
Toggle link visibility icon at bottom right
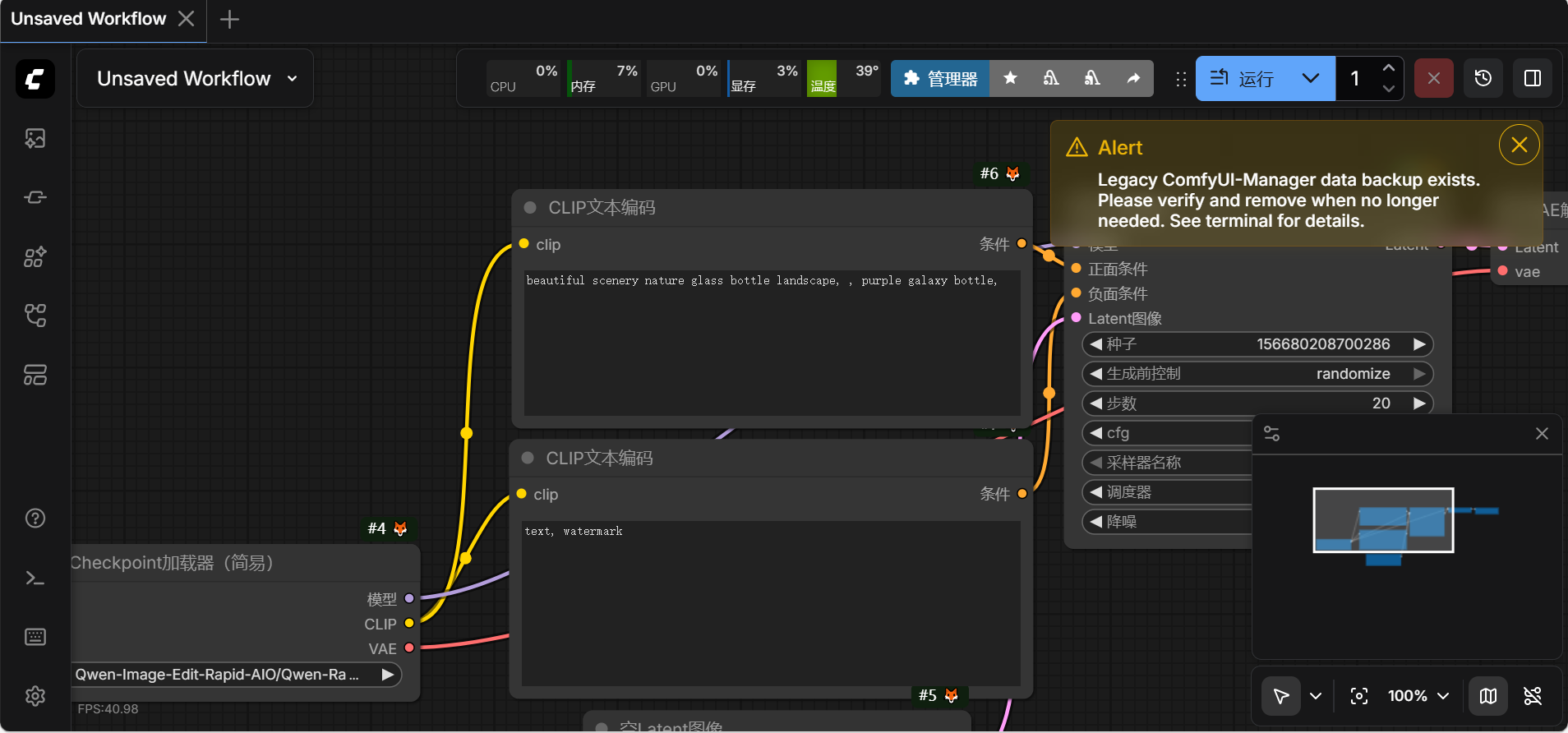1533,696
